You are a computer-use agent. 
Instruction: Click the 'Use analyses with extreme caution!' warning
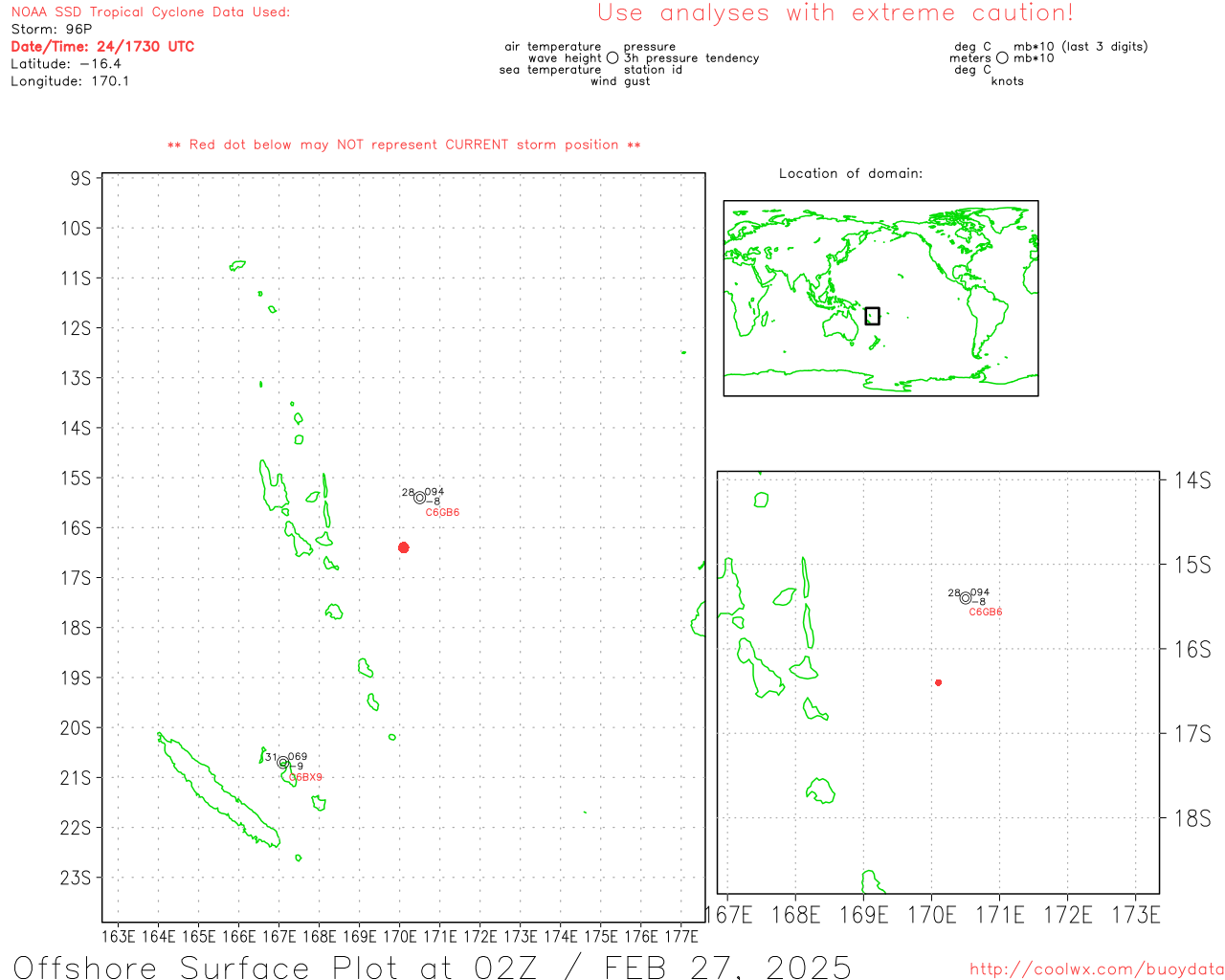(835, 13)
